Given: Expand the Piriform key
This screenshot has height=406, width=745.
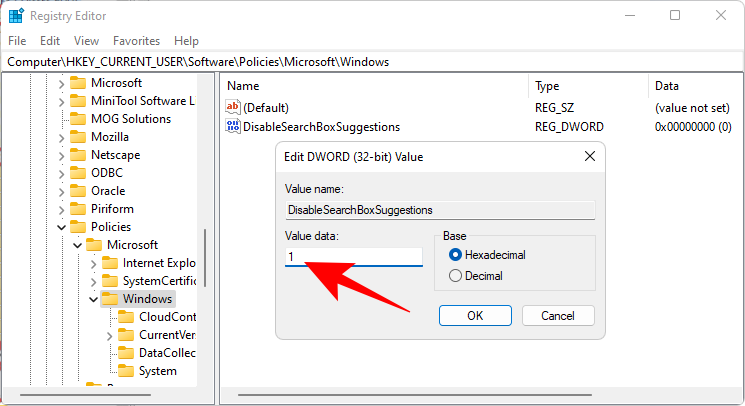Looking at the screenshot, I should coord(61,210).
